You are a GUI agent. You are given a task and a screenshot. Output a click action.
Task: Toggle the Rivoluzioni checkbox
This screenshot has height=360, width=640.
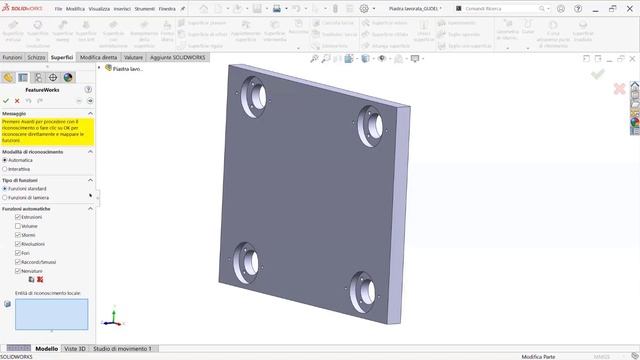[18, 244]
